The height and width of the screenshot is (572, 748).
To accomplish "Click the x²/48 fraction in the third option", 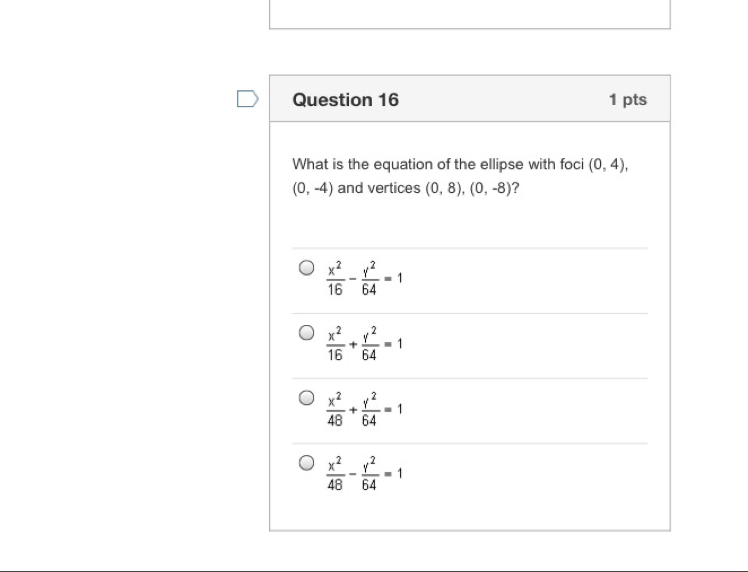I will pyautogui.click(x=335, y=409).
